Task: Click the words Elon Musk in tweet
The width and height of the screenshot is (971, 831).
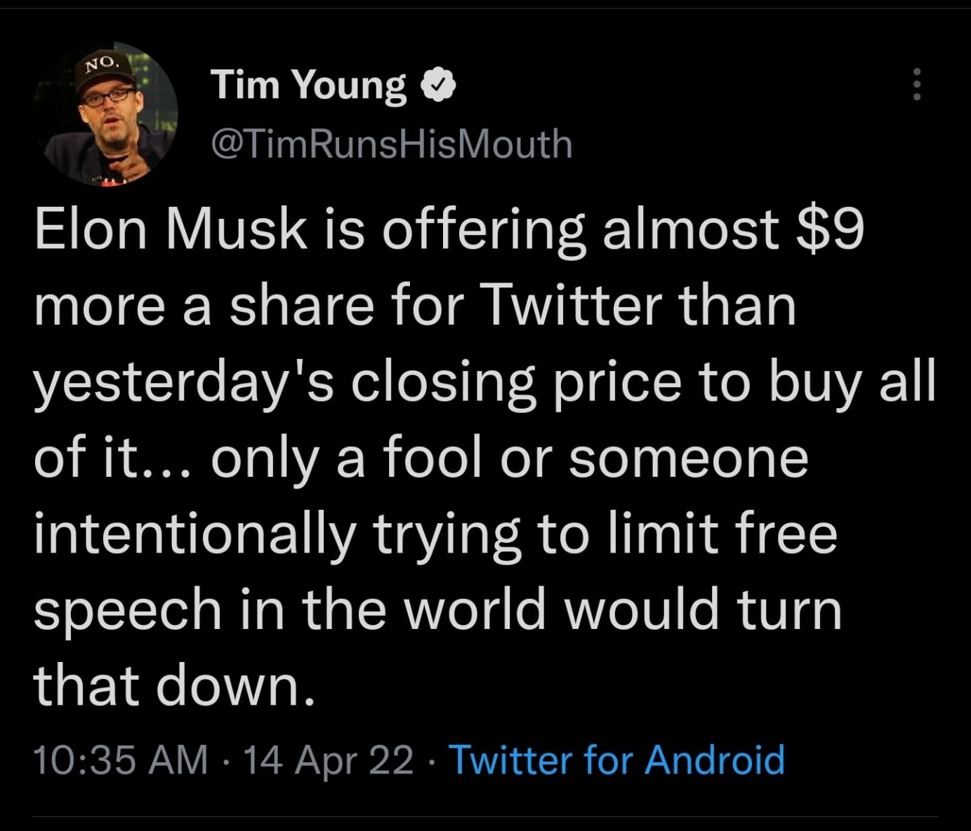Action: pyautogui.click(x=170, y=228)
